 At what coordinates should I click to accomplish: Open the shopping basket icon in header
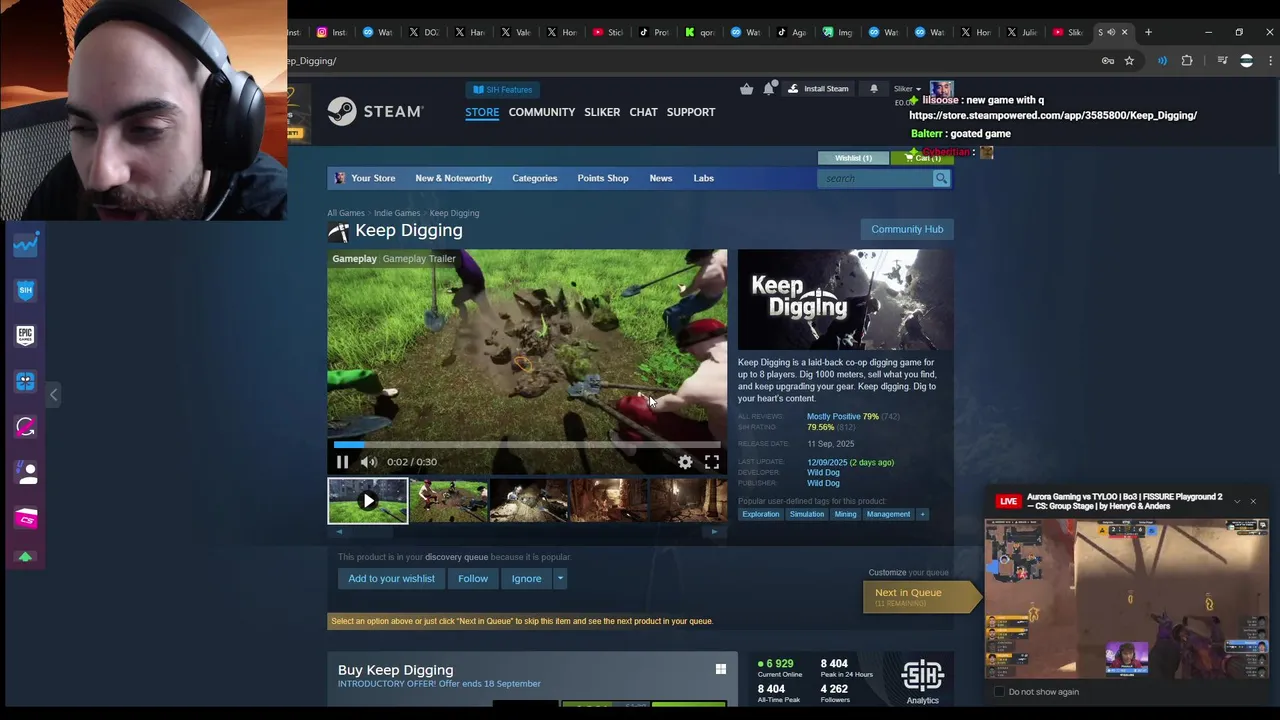click(x=746, y=89)
